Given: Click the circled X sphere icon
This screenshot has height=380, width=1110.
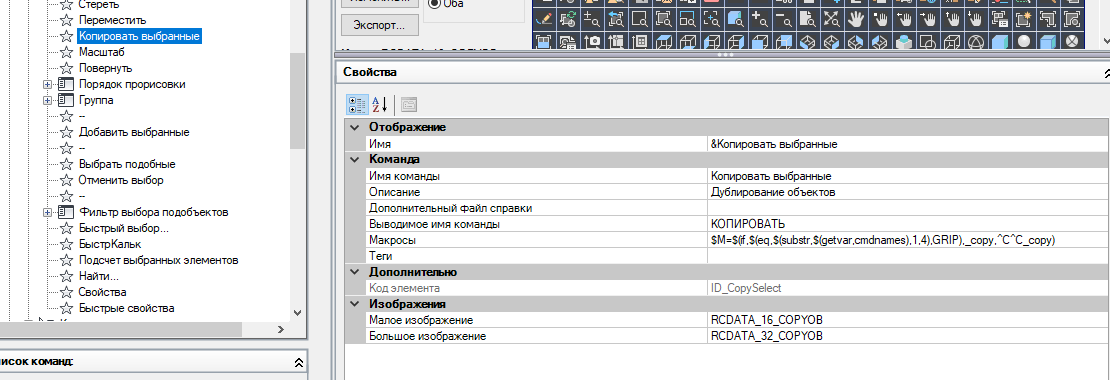Looking at the screenshot, I should point(1072,41).
